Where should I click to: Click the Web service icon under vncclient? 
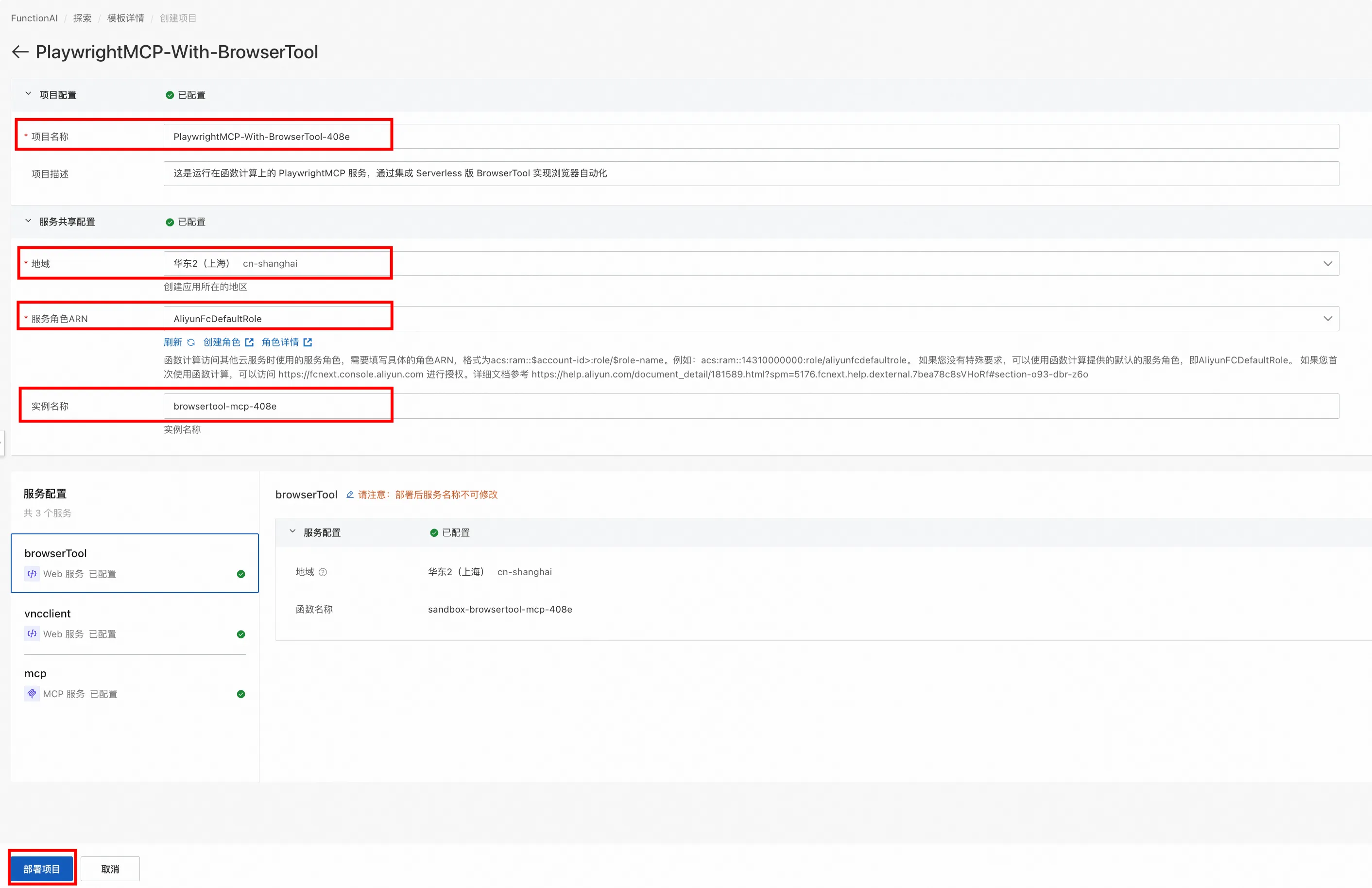(32, 634)
